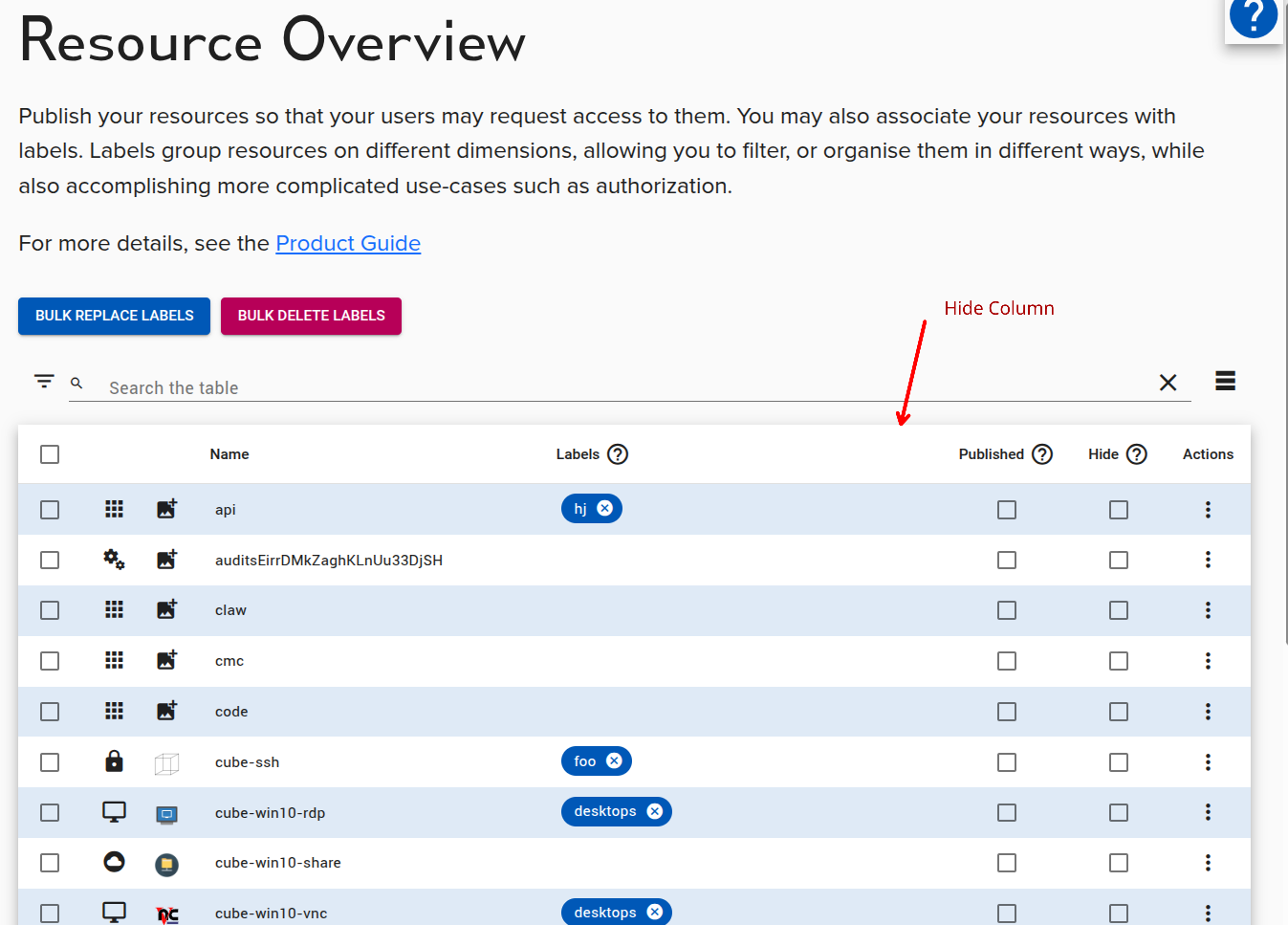Click the Bulk Delete Labels button

tap(311, 316)
